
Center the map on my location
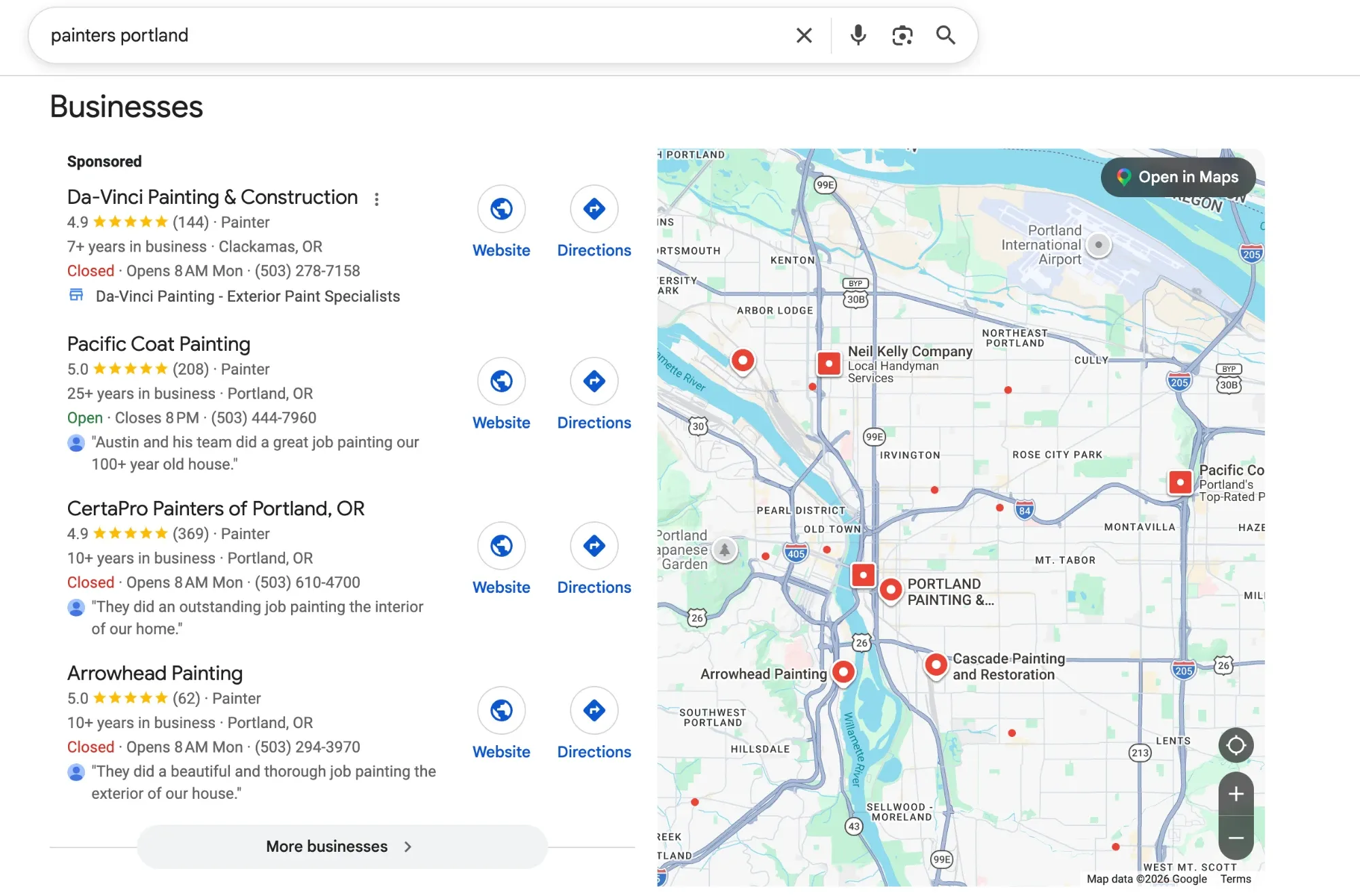1236,746
